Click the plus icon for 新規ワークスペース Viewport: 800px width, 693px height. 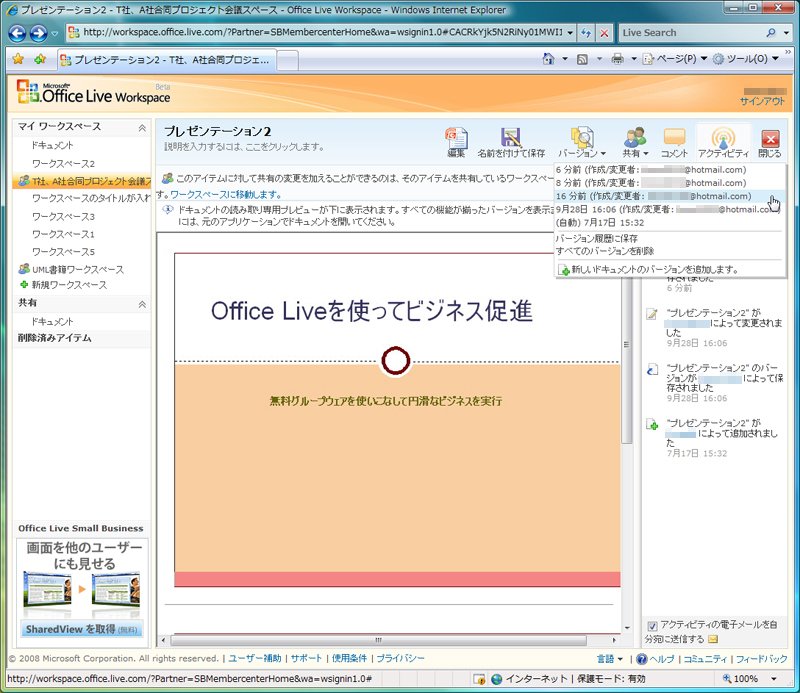pyautogui.click(x=23, y=285)
